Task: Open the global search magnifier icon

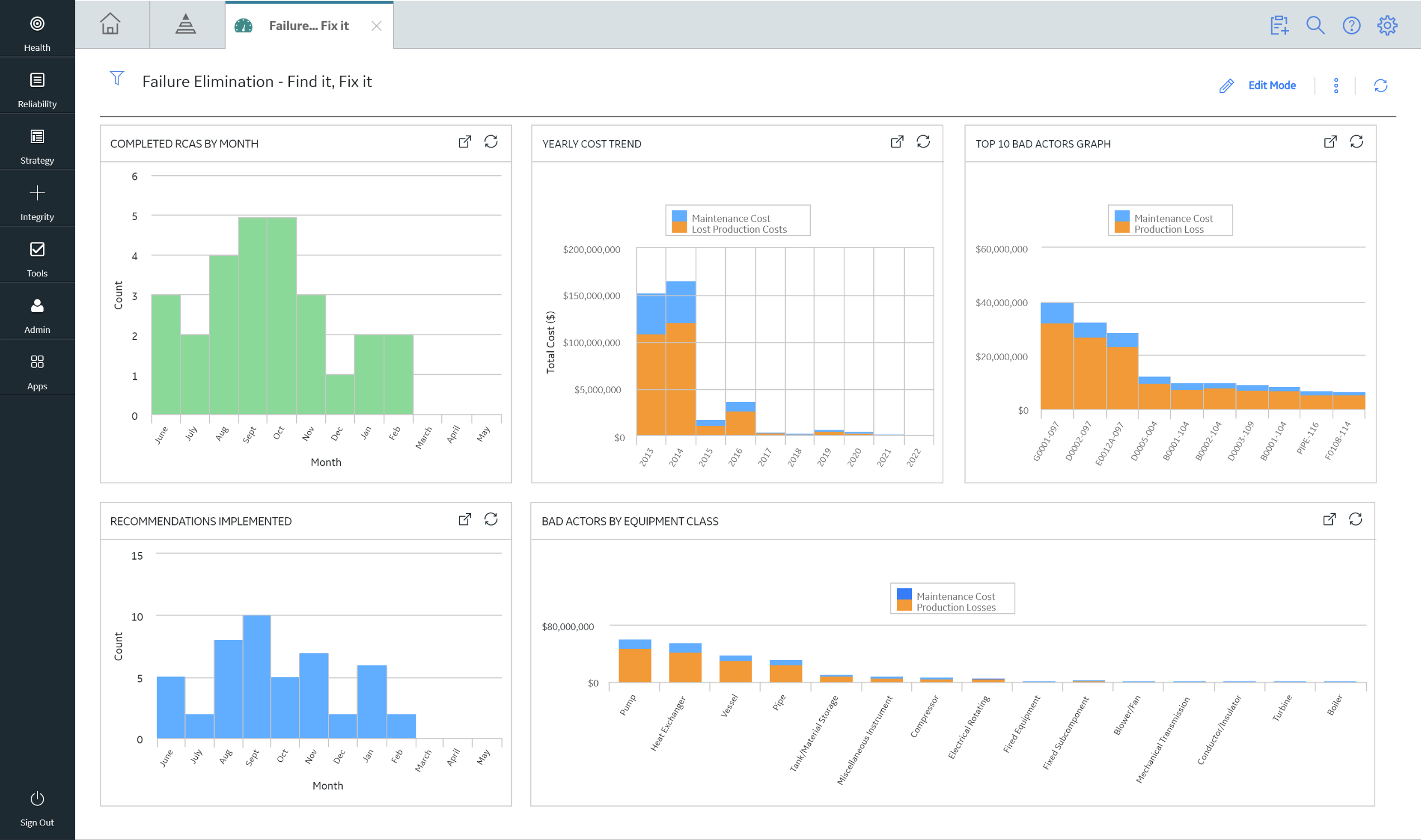Action: pyautogui.click(x=1315, y=26)
